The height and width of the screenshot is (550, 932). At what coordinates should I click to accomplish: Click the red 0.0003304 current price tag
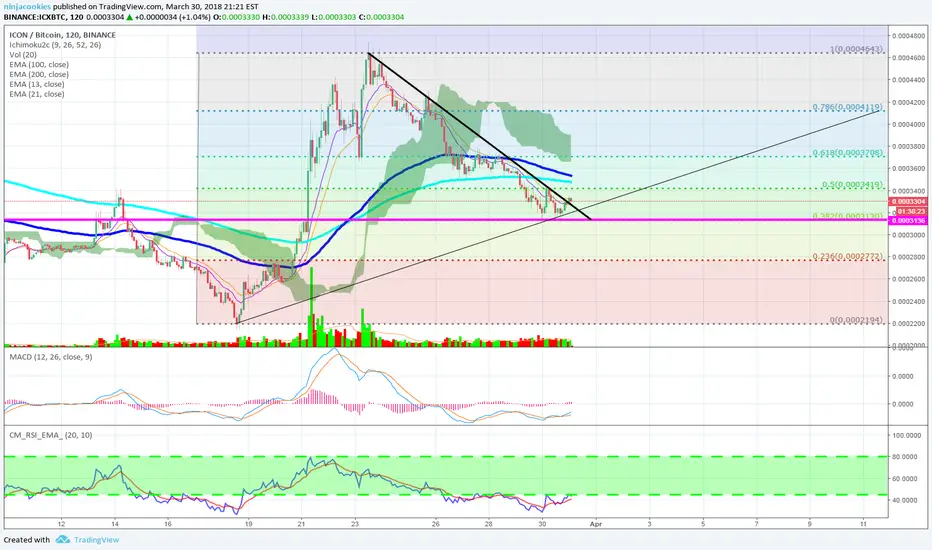908,202
